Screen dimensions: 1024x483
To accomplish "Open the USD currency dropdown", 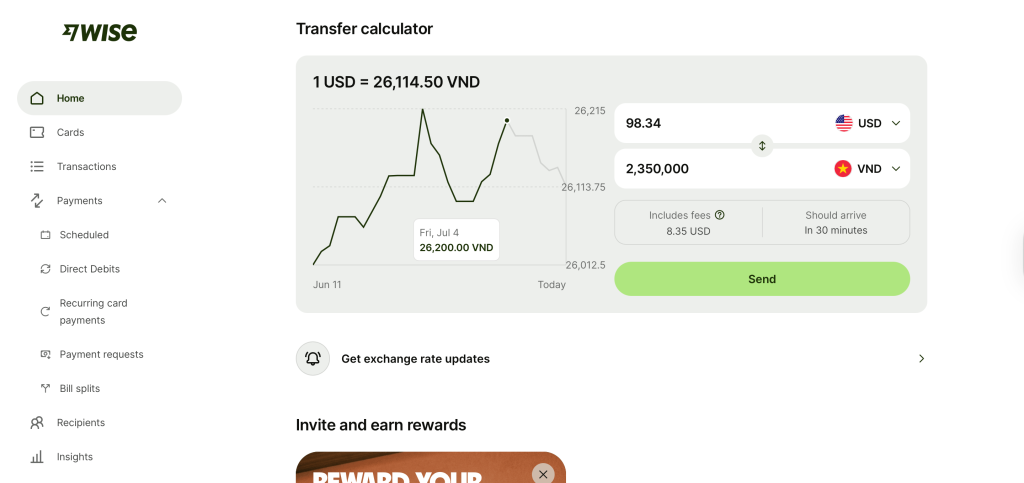I will point(868,123).
